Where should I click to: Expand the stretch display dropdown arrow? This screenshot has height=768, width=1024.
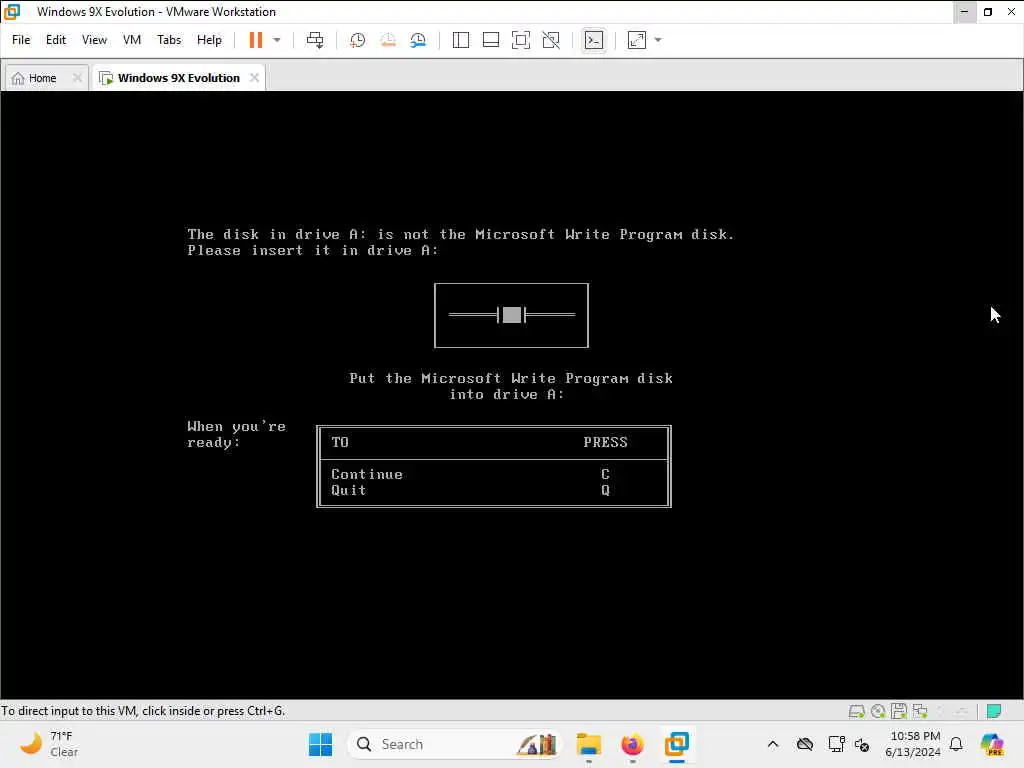point(658,40)
